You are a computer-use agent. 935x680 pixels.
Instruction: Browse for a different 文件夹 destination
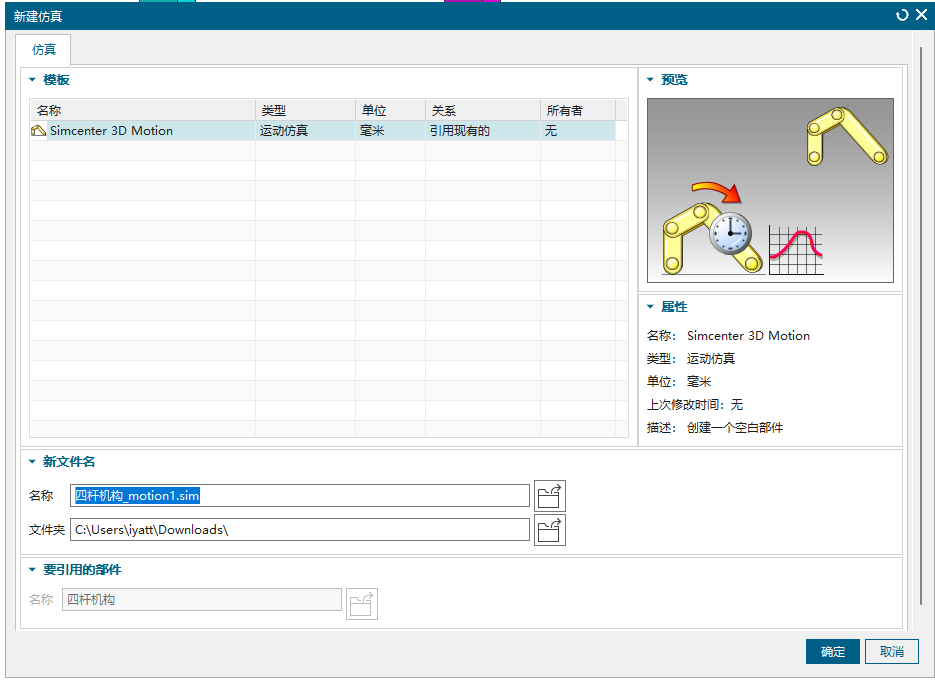pyautogui.click(x=550, y=529)
